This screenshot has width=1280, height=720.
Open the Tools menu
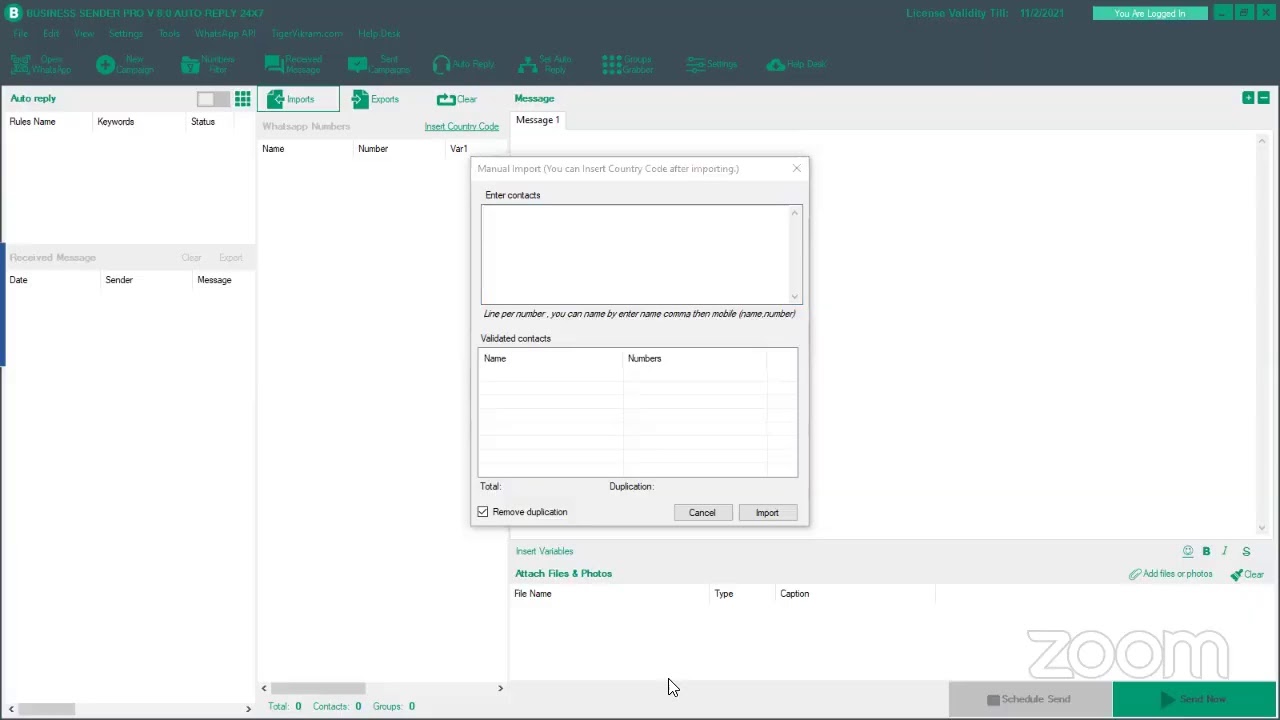(x=169, y=33)
